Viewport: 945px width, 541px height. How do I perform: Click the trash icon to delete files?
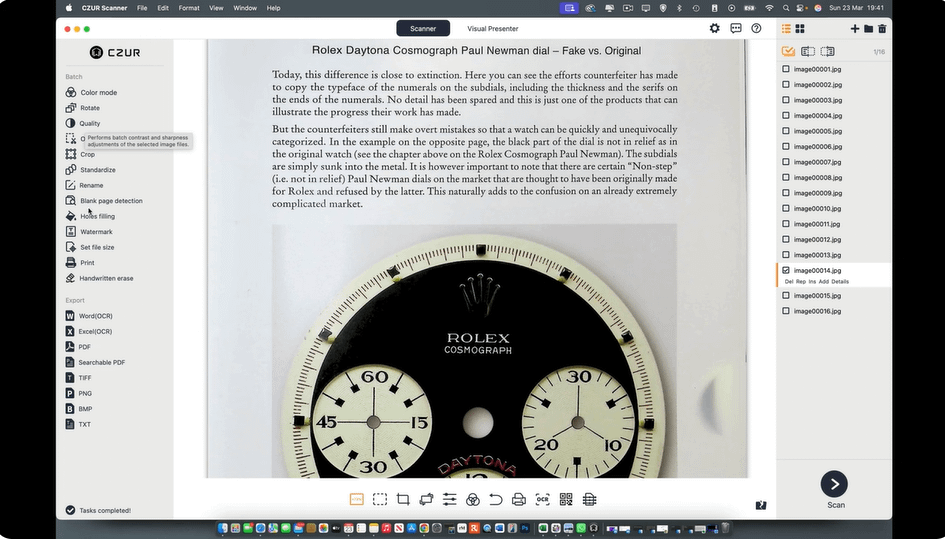882,29
